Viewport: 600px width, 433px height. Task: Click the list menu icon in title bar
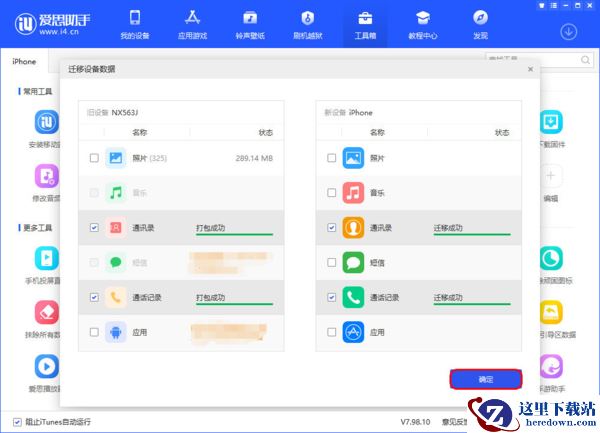coord(553,5)
